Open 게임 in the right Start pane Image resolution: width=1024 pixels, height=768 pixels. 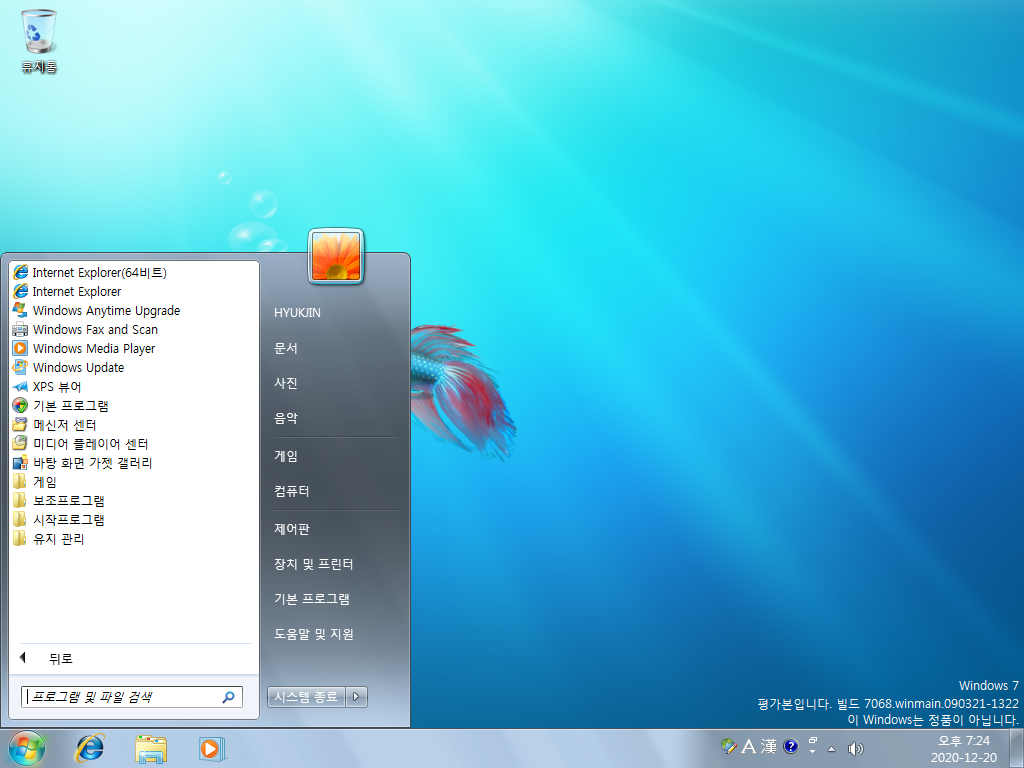pyautogui.click(x=285, y=456)
